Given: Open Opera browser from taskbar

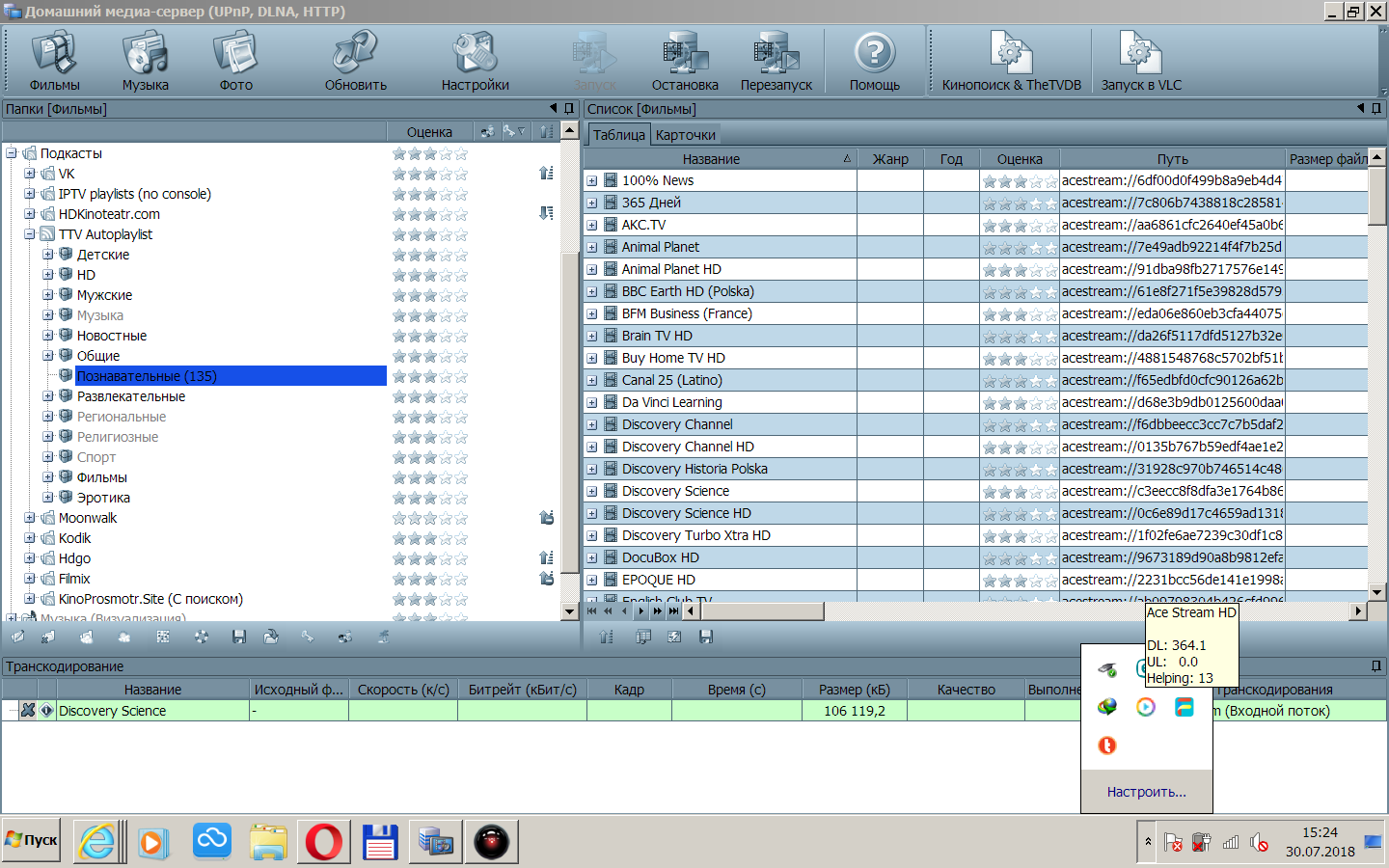Looking at the screenshot, I should [323, 842].
